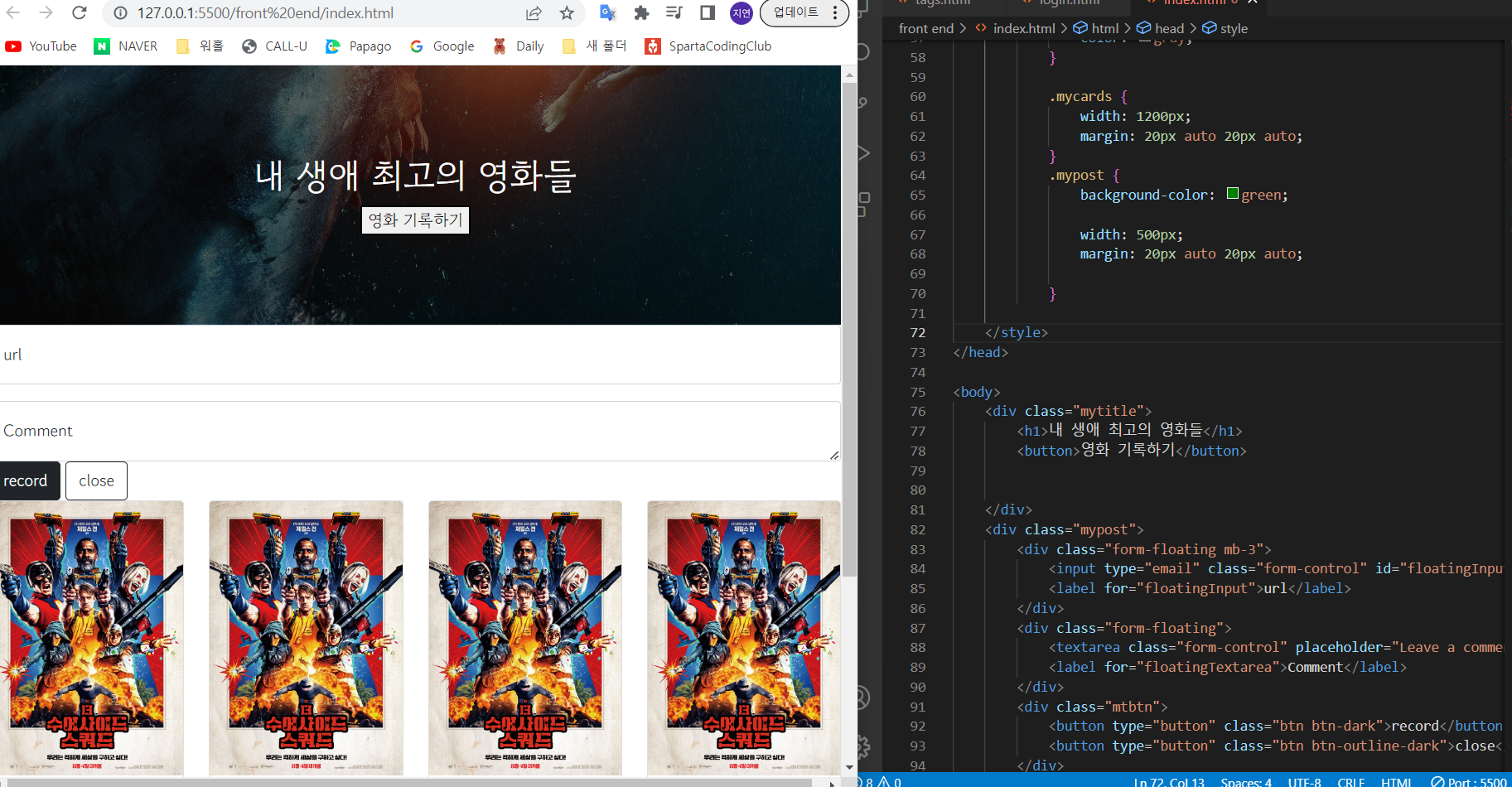The height and width of the screenshot is (787, 1512).
Task: Open Accounts icon in VS Code
Action: (x=862, y=698)
